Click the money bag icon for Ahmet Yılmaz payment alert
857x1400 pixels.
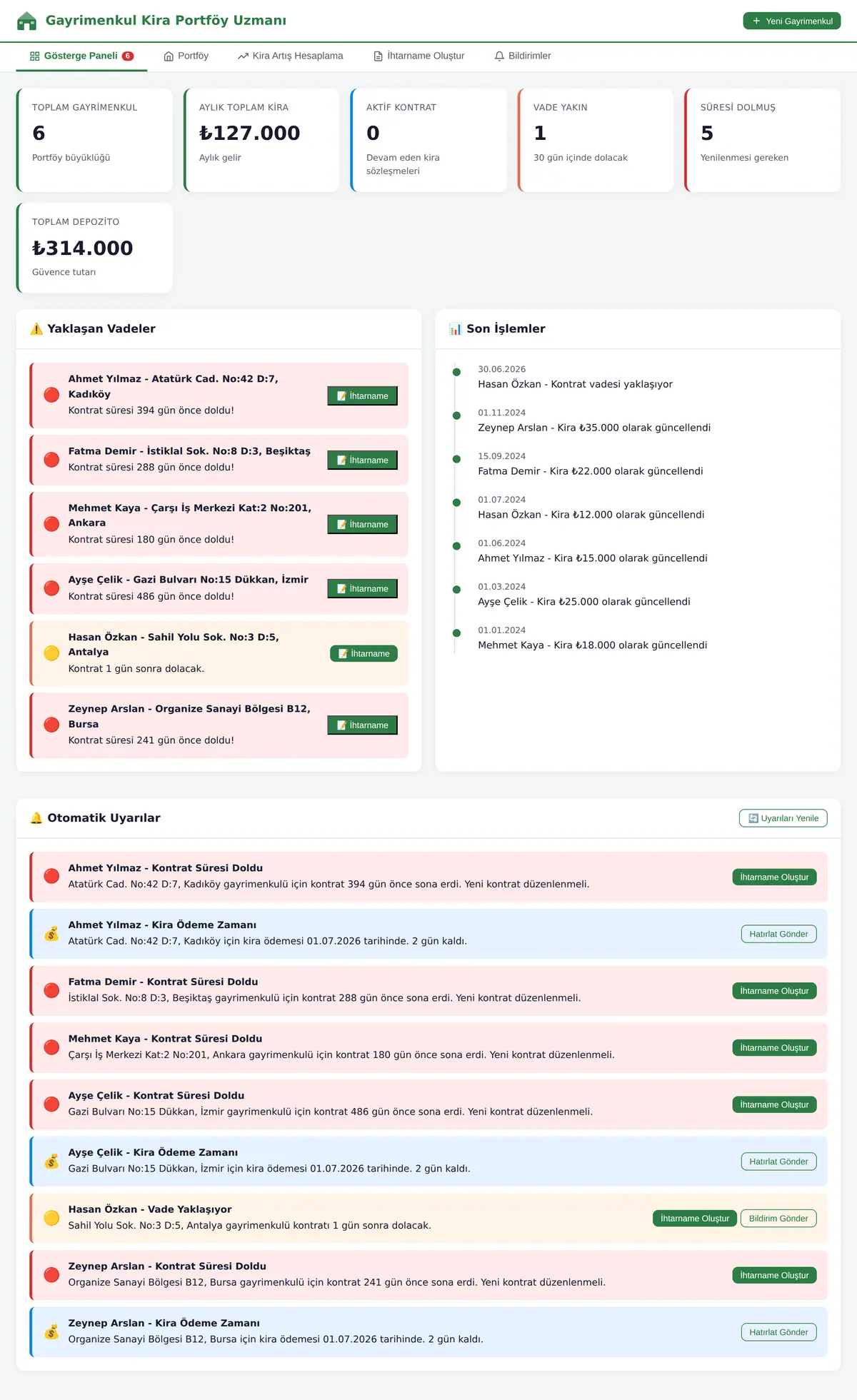click(51, 934)
